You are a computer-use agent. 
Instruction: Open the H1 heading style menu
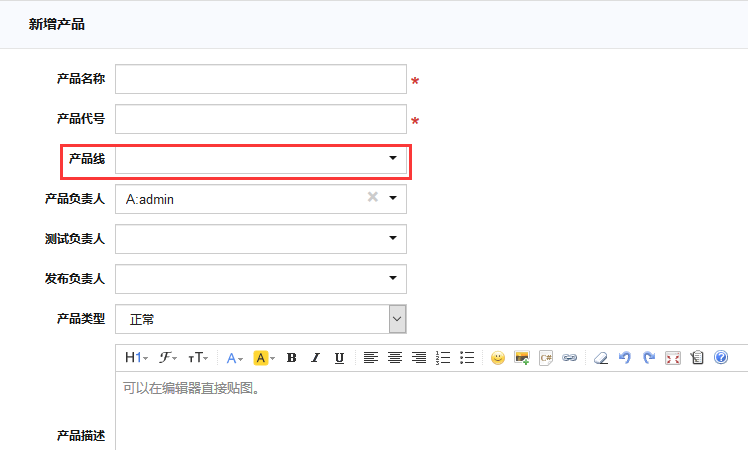tap(135, 358)
